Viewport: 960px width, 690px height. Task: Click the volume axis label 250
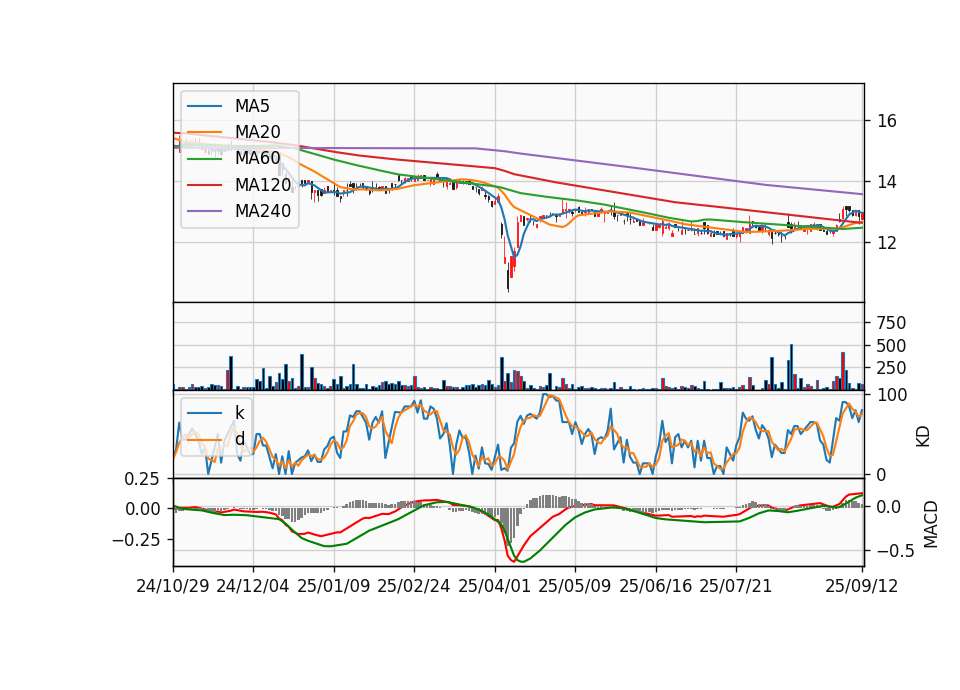pos(891,369)
